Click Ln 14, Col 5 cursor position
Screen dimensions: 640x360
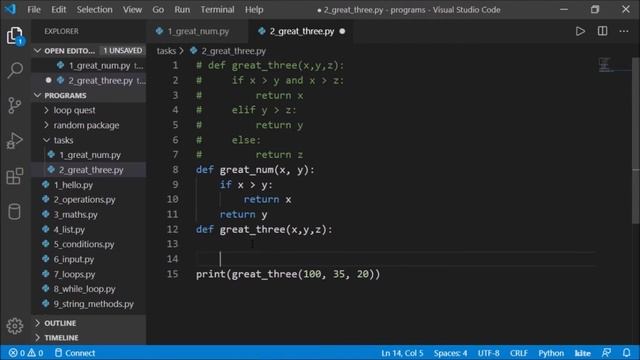click(402, 353)
